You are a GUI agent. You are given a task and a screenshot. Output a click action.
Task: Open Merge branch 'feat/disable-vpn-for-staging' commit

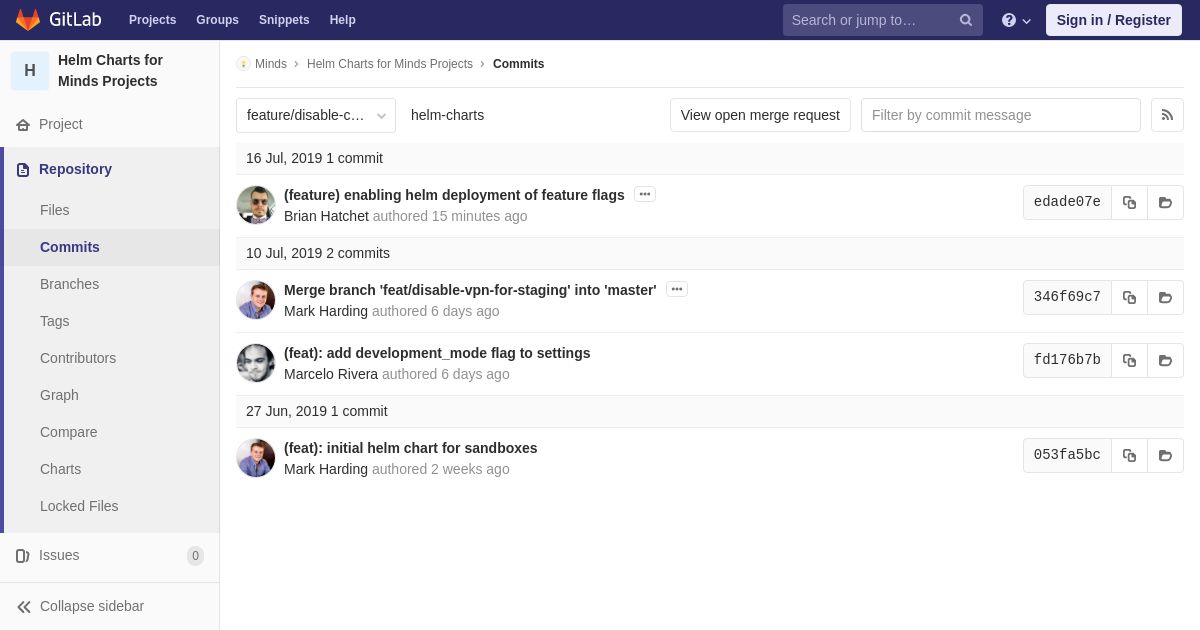(470, 290)
